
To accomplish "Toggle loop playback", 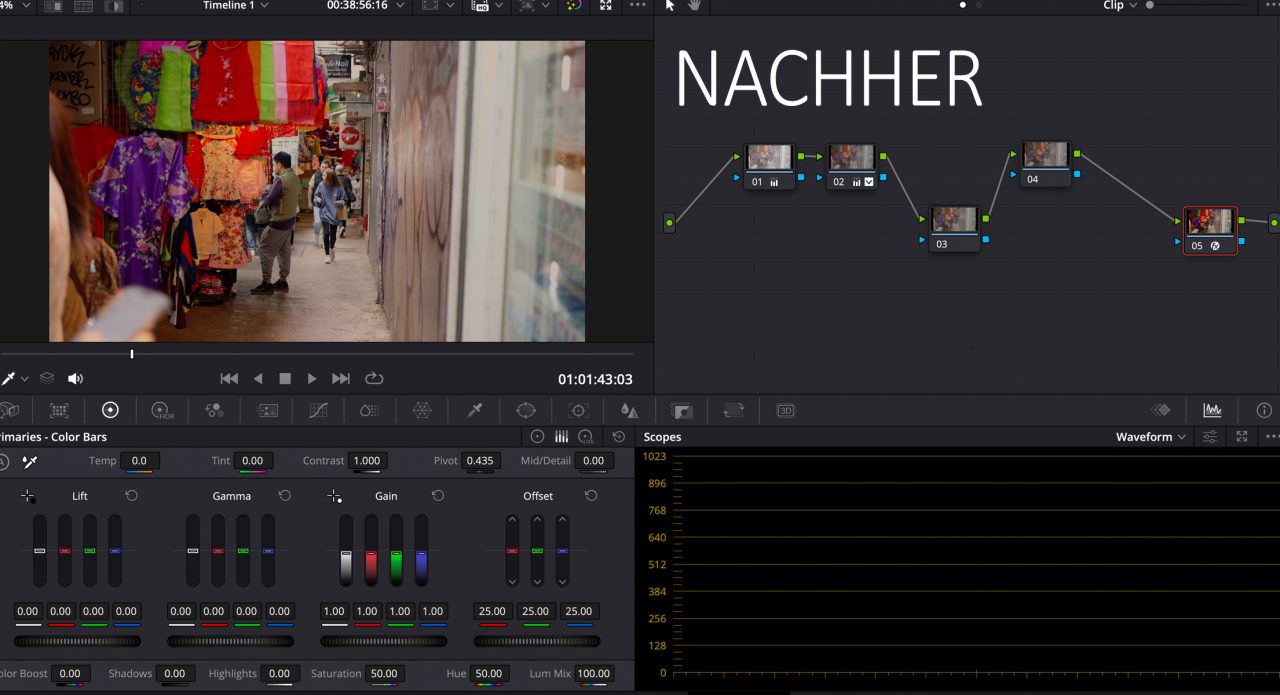I will (x=374, y=379).
